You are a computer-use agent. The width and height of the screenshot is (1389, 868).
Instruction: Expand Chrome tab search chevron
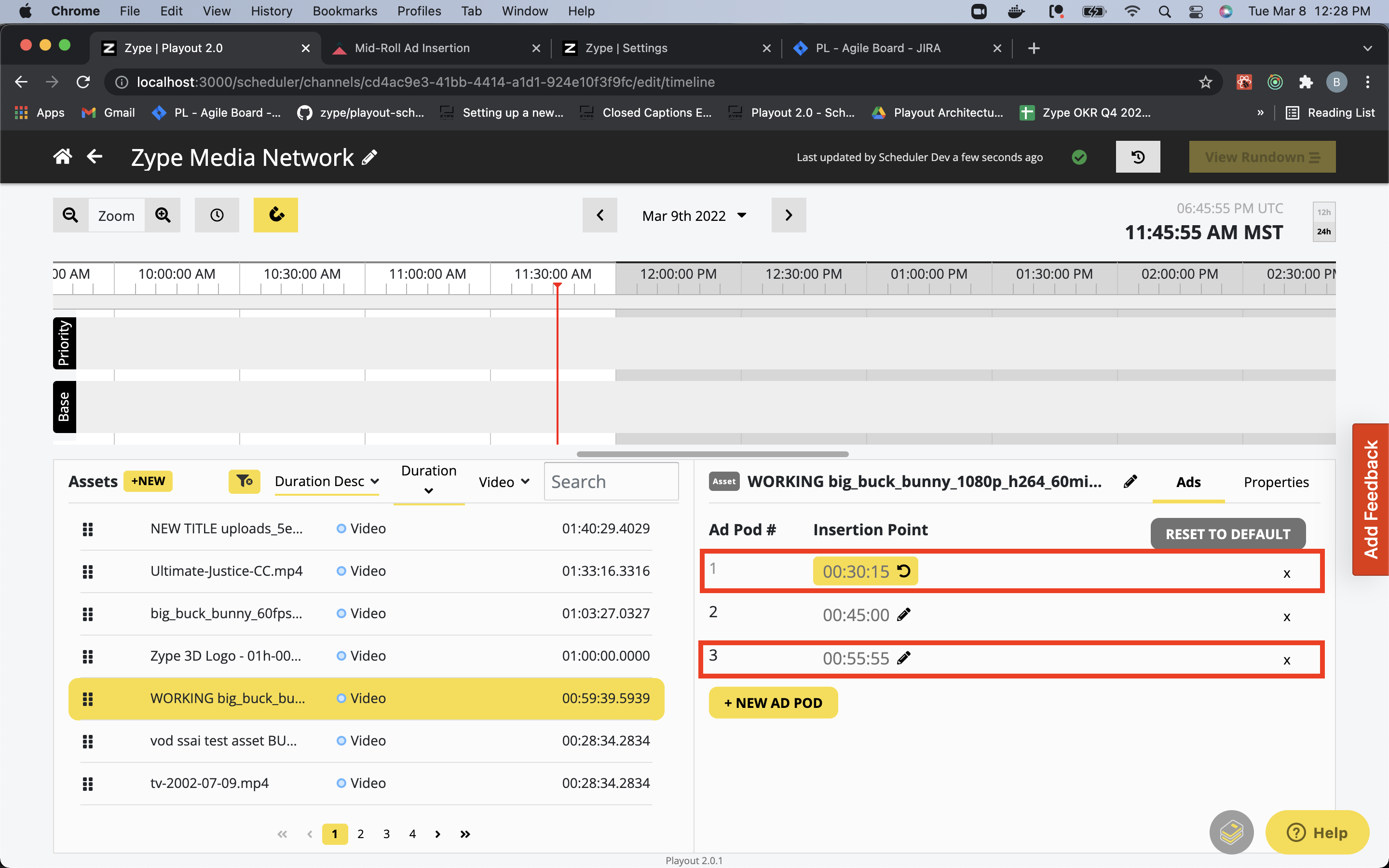(1367, 48)
